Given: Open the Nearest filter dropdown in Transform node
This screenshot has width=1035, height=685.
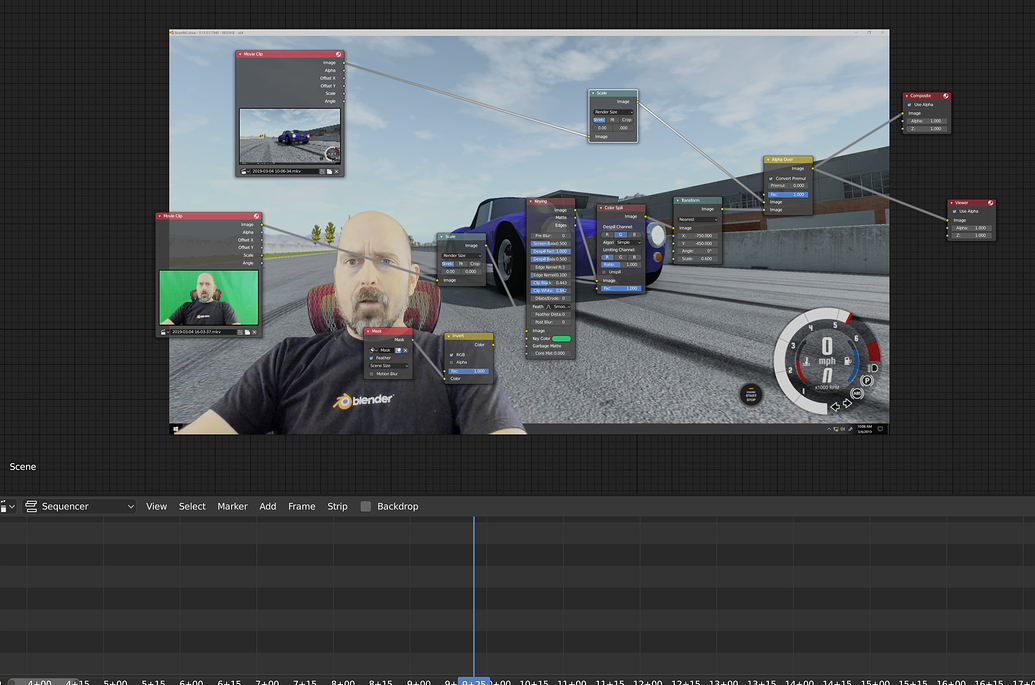Looking at the screenshot, I should [x=698, y=219].
